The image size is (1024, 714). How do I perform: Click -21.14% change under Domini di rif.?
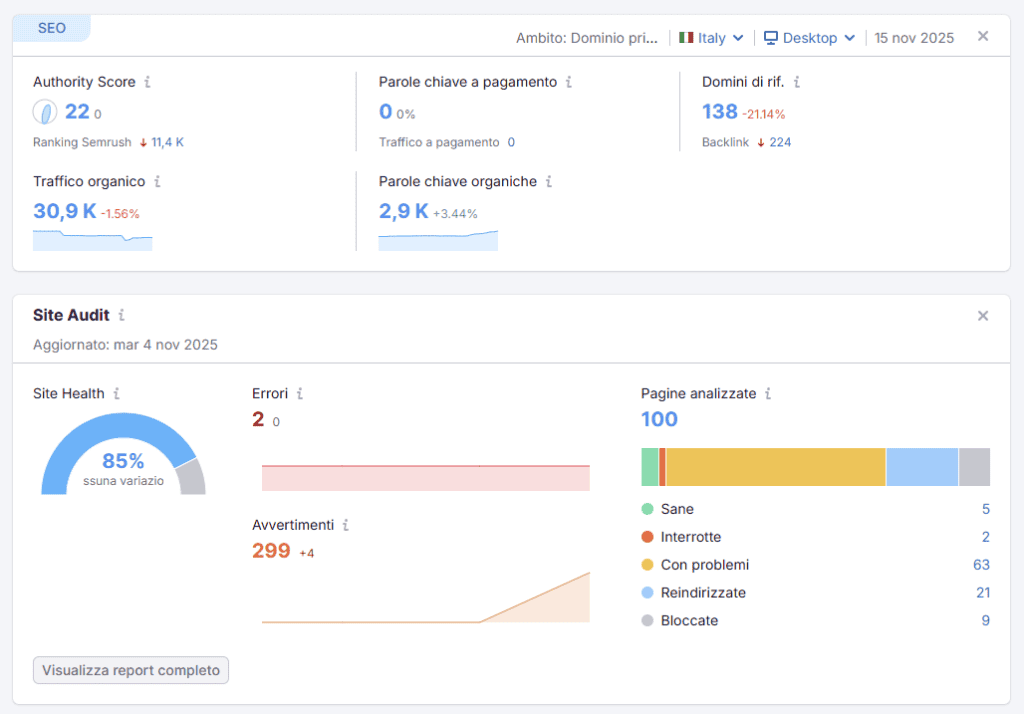(763, 114)
